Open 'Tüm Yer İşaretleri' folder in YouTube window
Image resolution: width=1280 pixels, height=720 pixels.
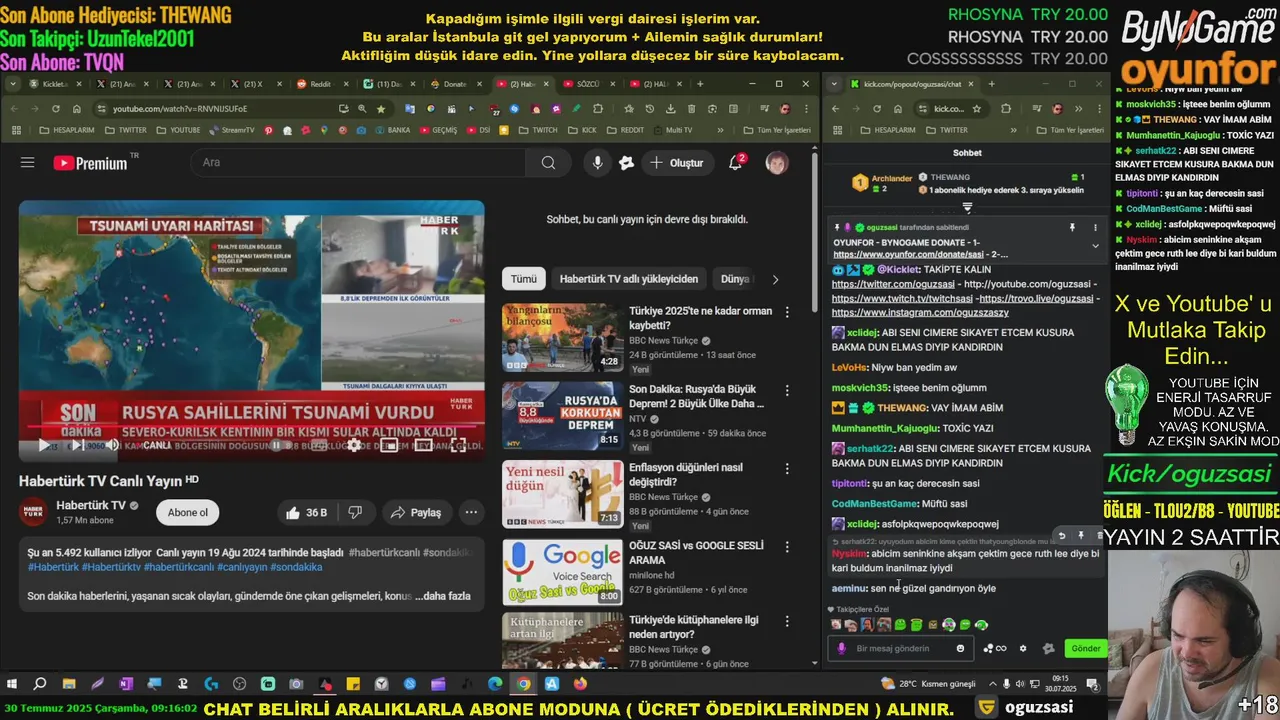[777, 130]
